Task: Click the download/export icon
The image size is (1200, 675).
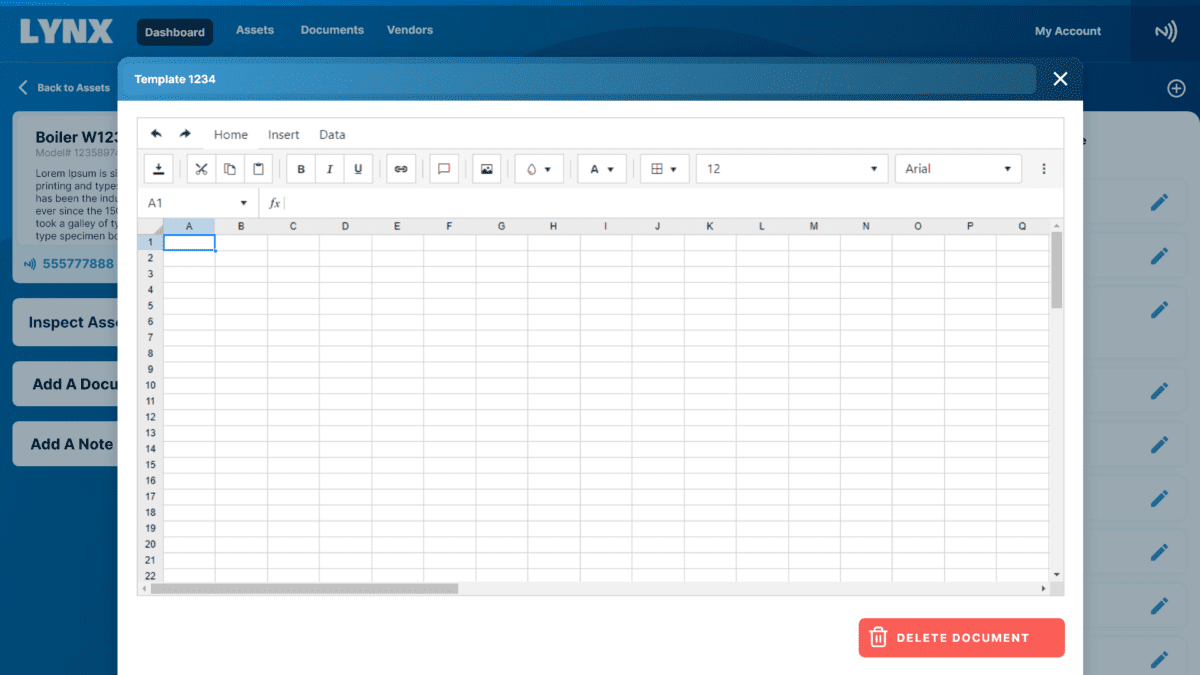Action: coord(159,169)
